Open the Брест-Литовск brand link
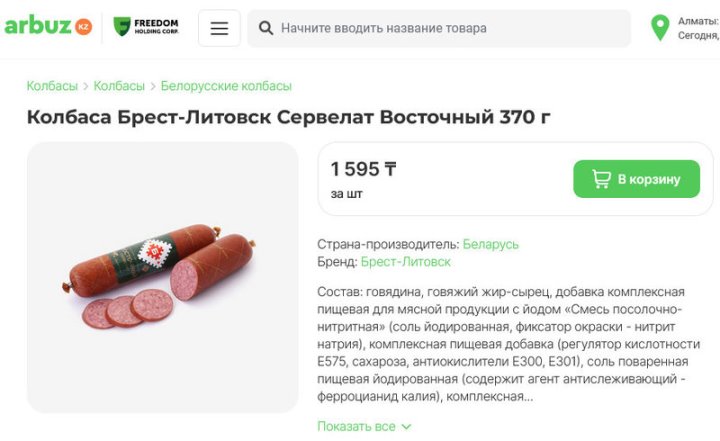This screenshot has height=441, width=720. click(405, 262)
